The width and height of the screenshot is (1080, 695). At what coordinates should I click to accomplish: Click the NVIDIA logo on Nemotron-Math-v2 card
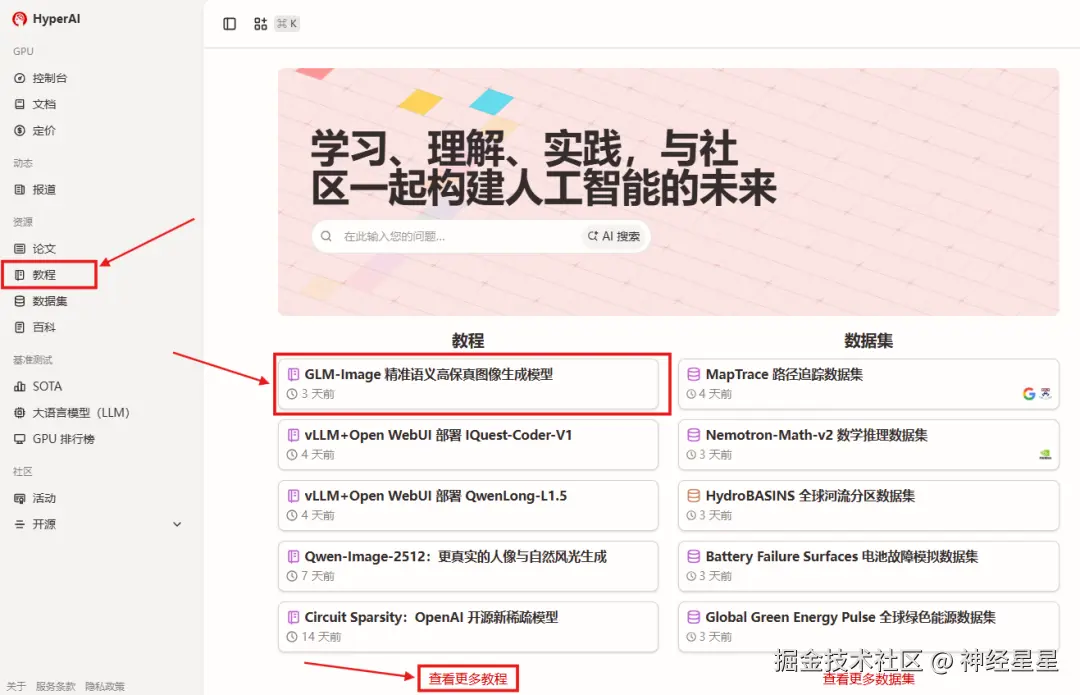pyautogui.click(x=1045, y=454)
